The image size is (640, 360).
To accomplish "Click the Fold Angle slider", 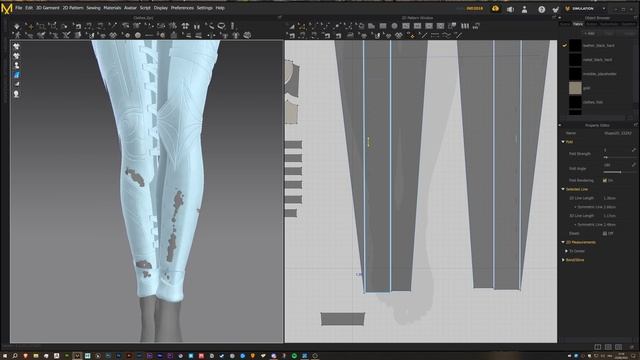I will 620,172.
